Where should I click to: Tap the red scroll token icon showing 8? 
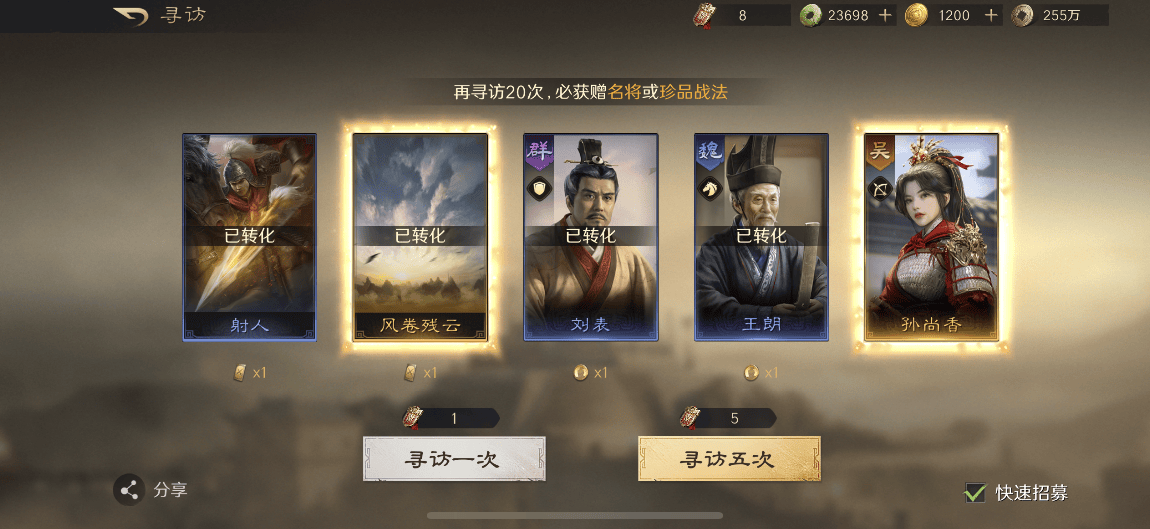[x=704, y=15]
